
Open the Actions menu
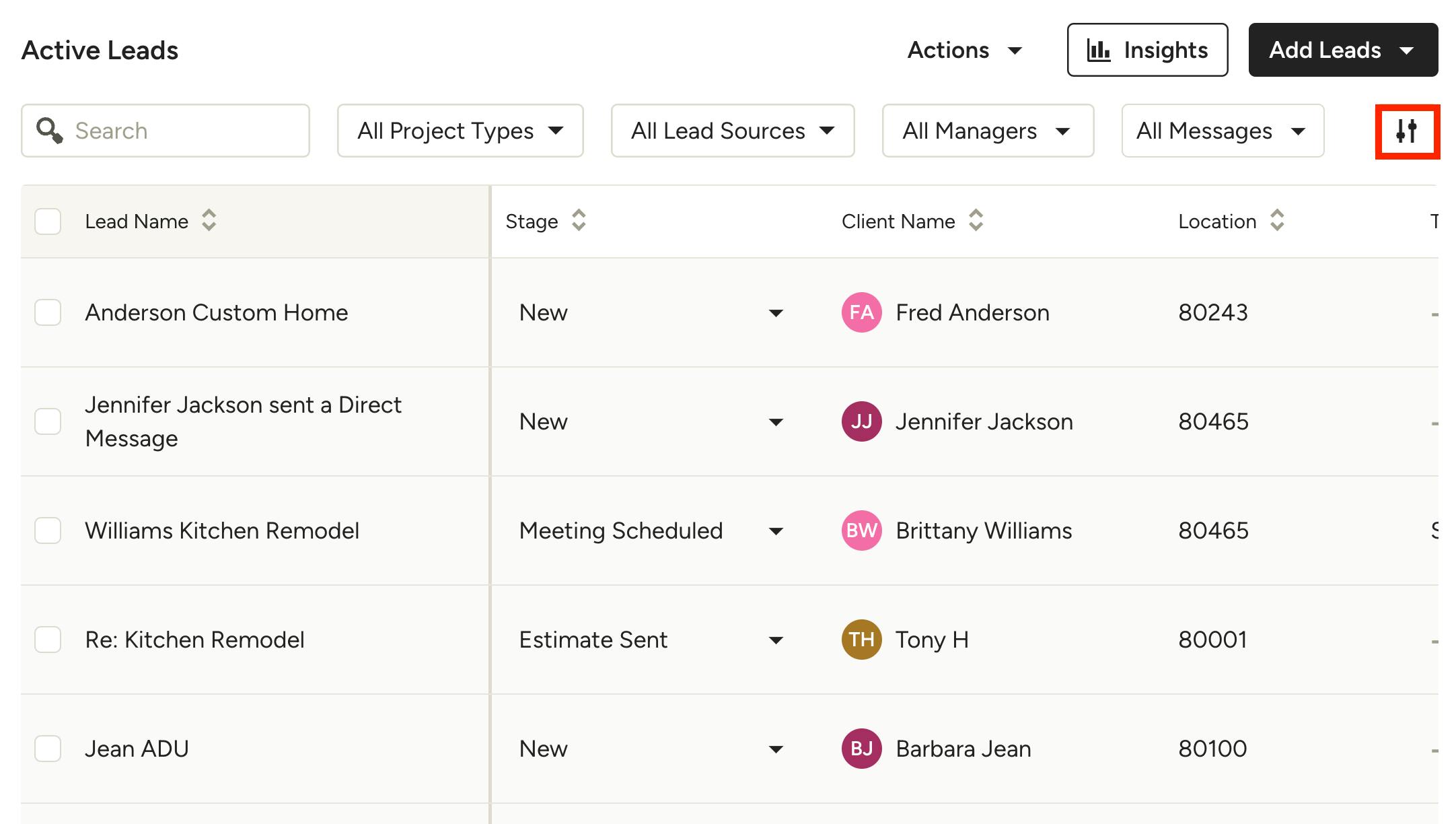pos(964,50)
